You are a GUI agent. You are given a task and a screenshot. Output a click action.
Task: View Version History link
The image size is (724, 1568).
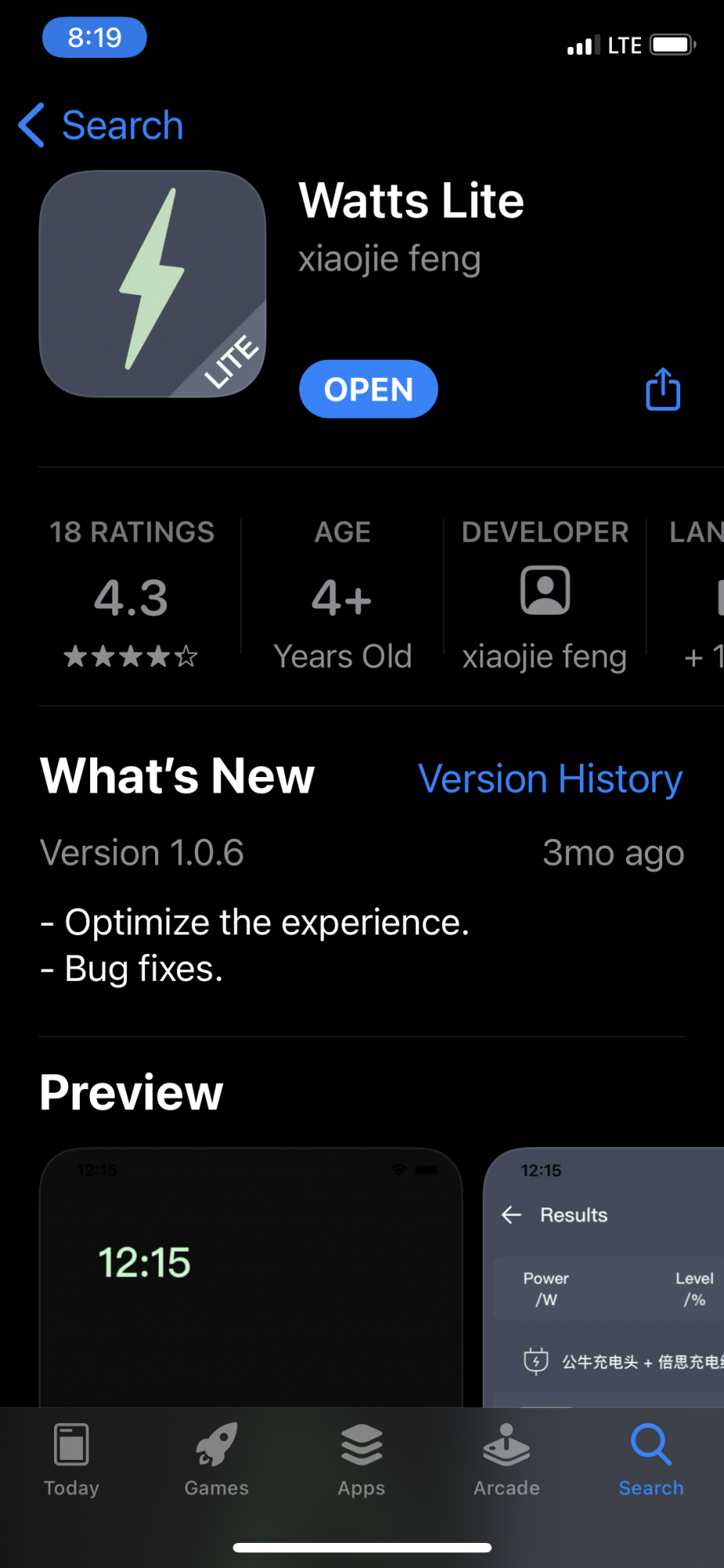pyautogui.click(x=550, y=779)
